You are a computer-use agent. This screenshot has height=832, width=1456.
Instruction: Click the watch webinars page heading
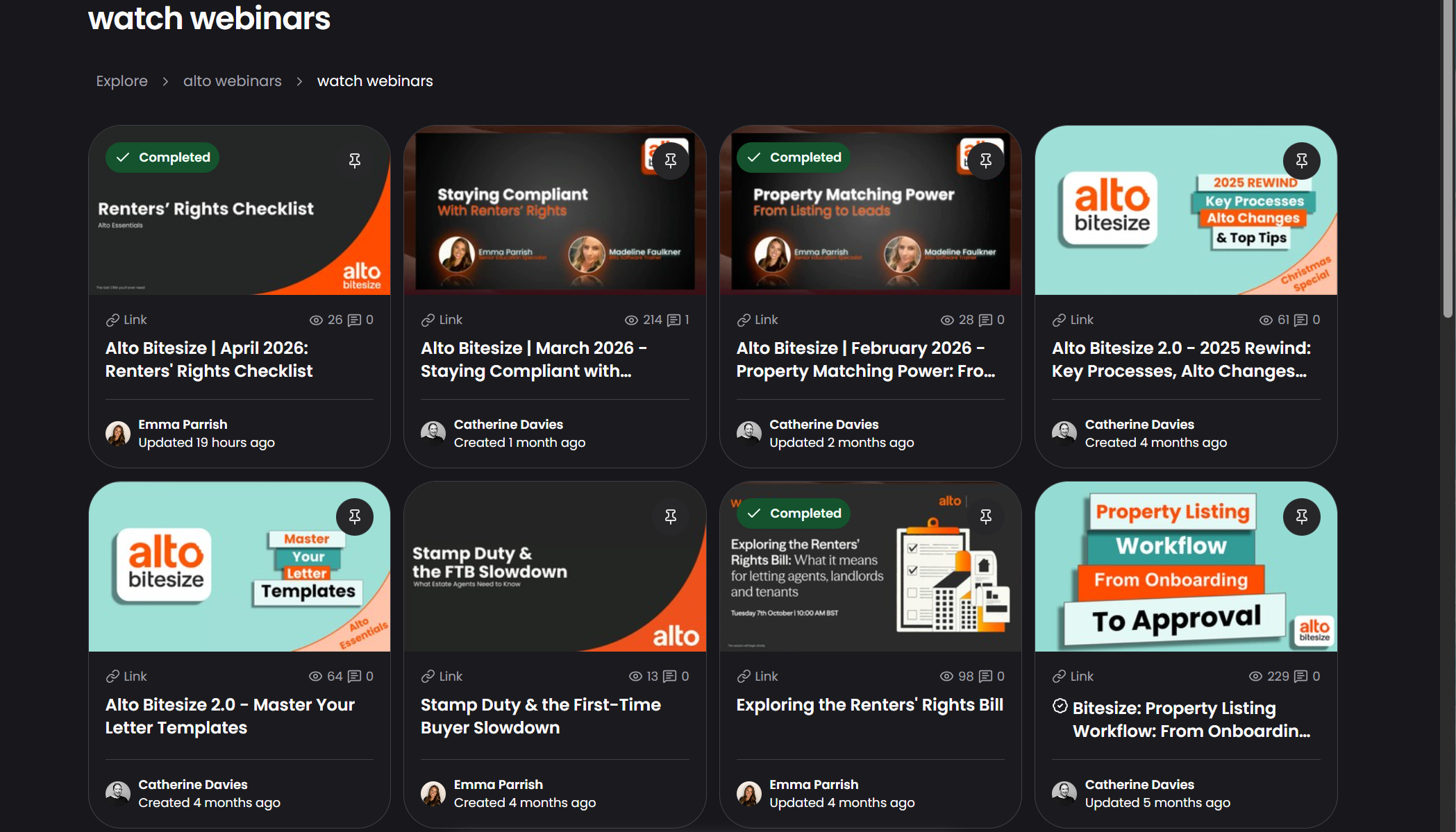click(209, 18)
